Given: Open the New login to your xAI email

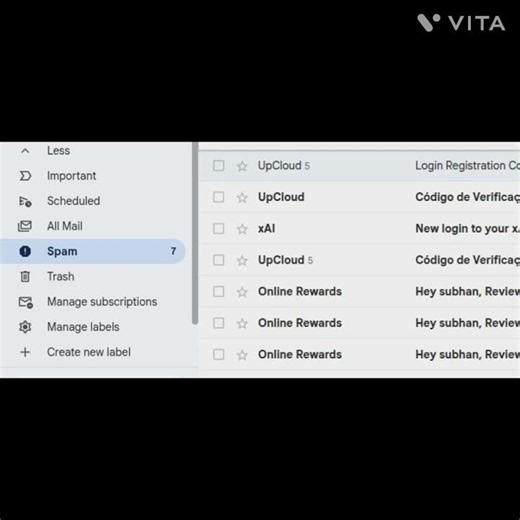Looking at the screenshot, I should click(360, 229).
